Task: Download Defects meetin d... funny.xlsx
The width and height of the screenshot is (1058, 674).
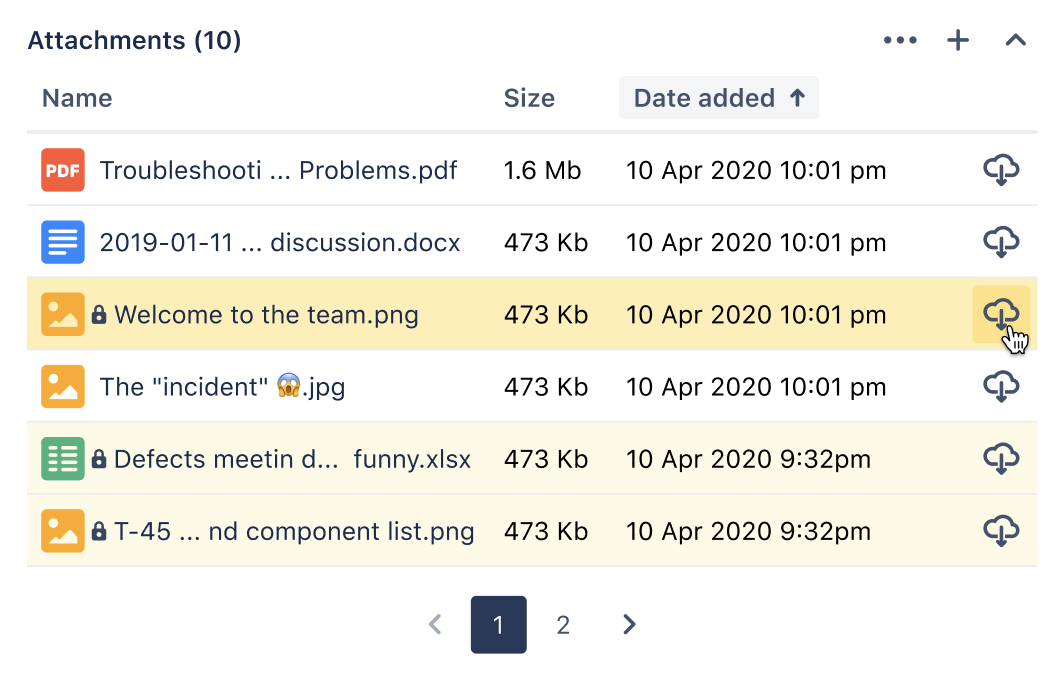Action: pos(1001,458)
